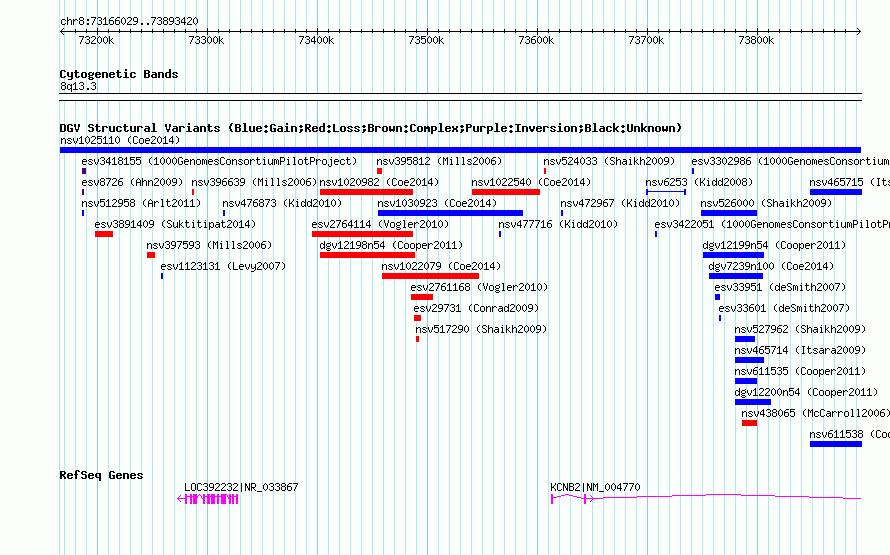Click the KCNB2 magenta transcript line
890x555 pixels.
point(706,497)
